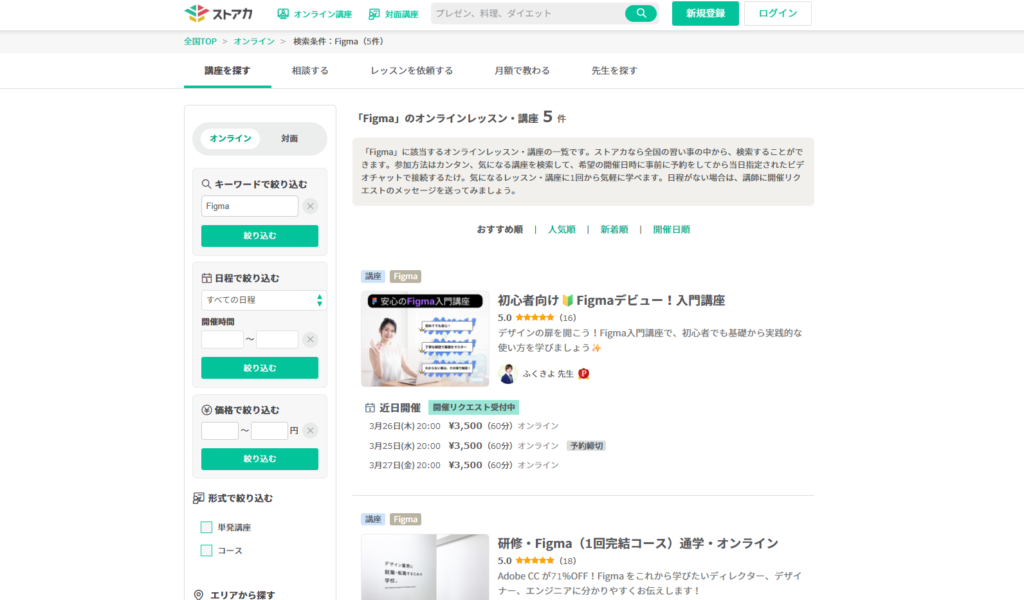Image resolution: width=1024 pixels, height=600 pixels.
Task: Switch to the 対面 toggle option
Action: (x=289, y=138)
